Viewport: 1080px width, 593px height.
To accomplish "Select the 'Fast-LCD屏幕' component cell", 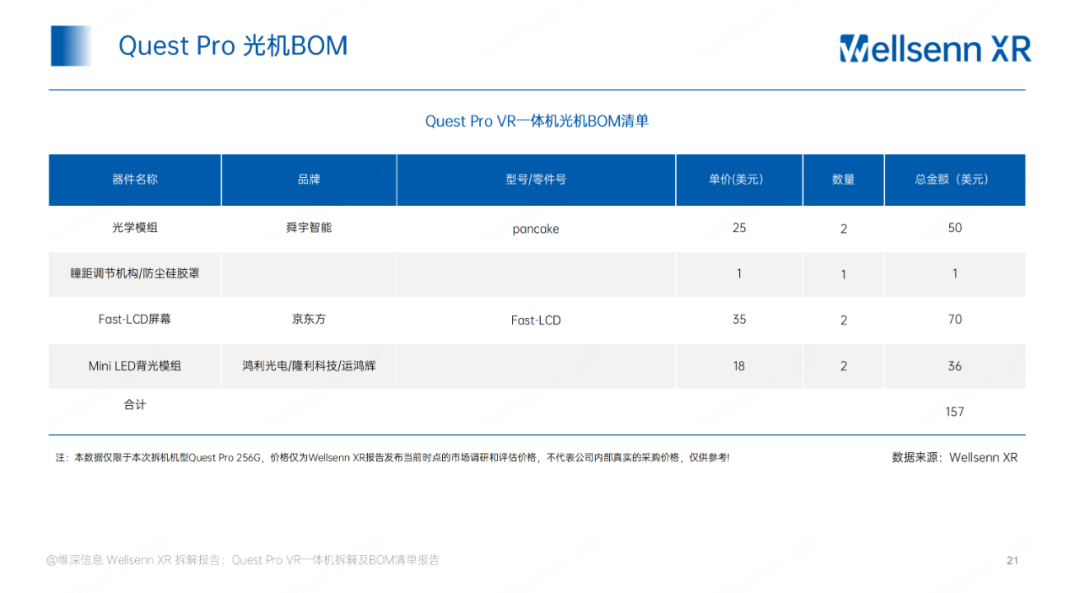I will click(135, 320).
